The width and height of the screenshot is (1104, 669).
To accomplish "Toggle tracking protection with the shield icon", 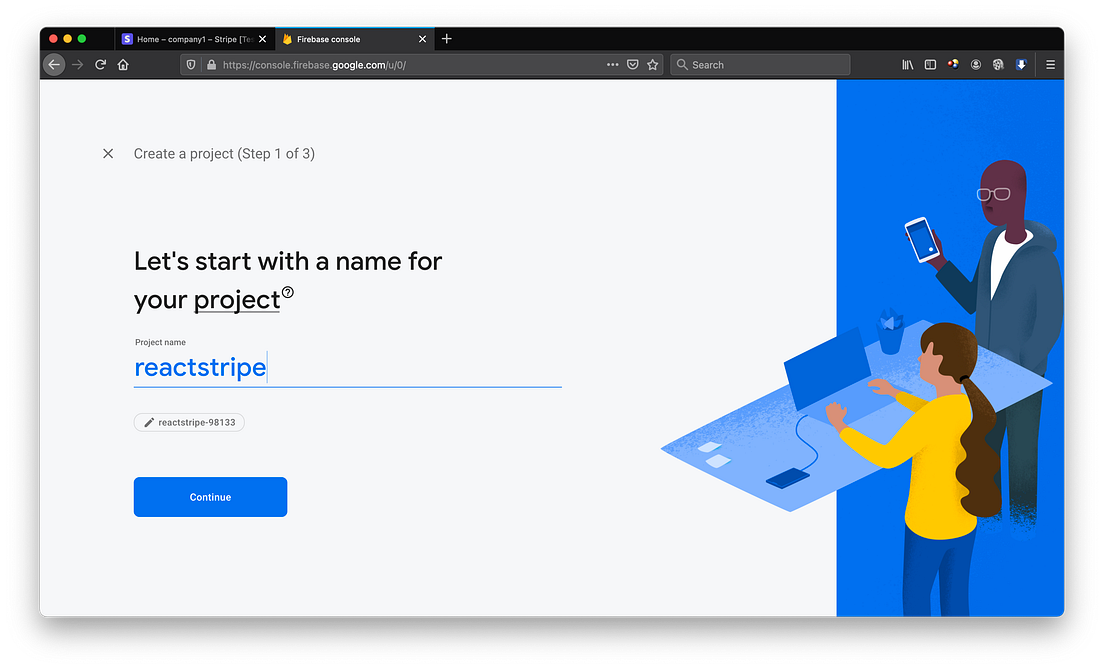I will tap(190, 64).
